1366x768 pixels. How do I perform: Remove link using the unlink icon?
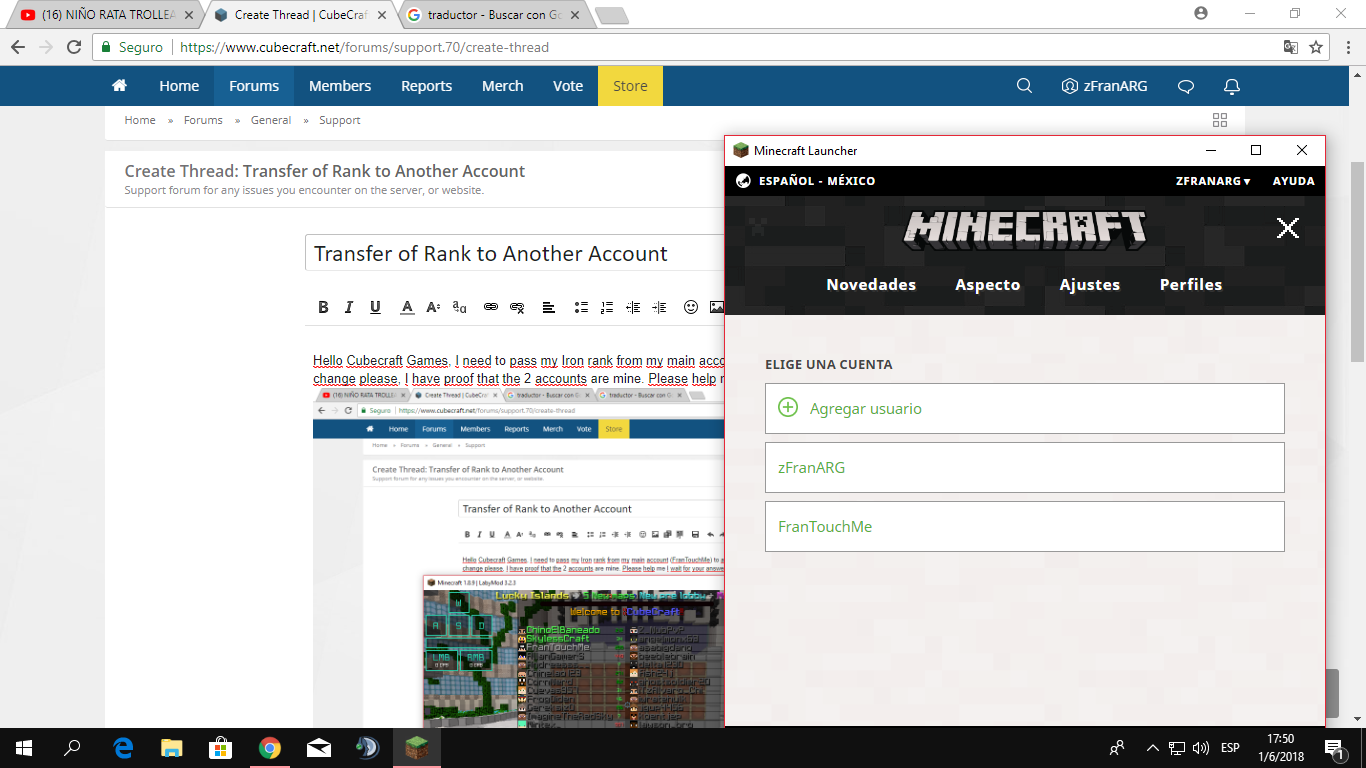pos(517,307)
